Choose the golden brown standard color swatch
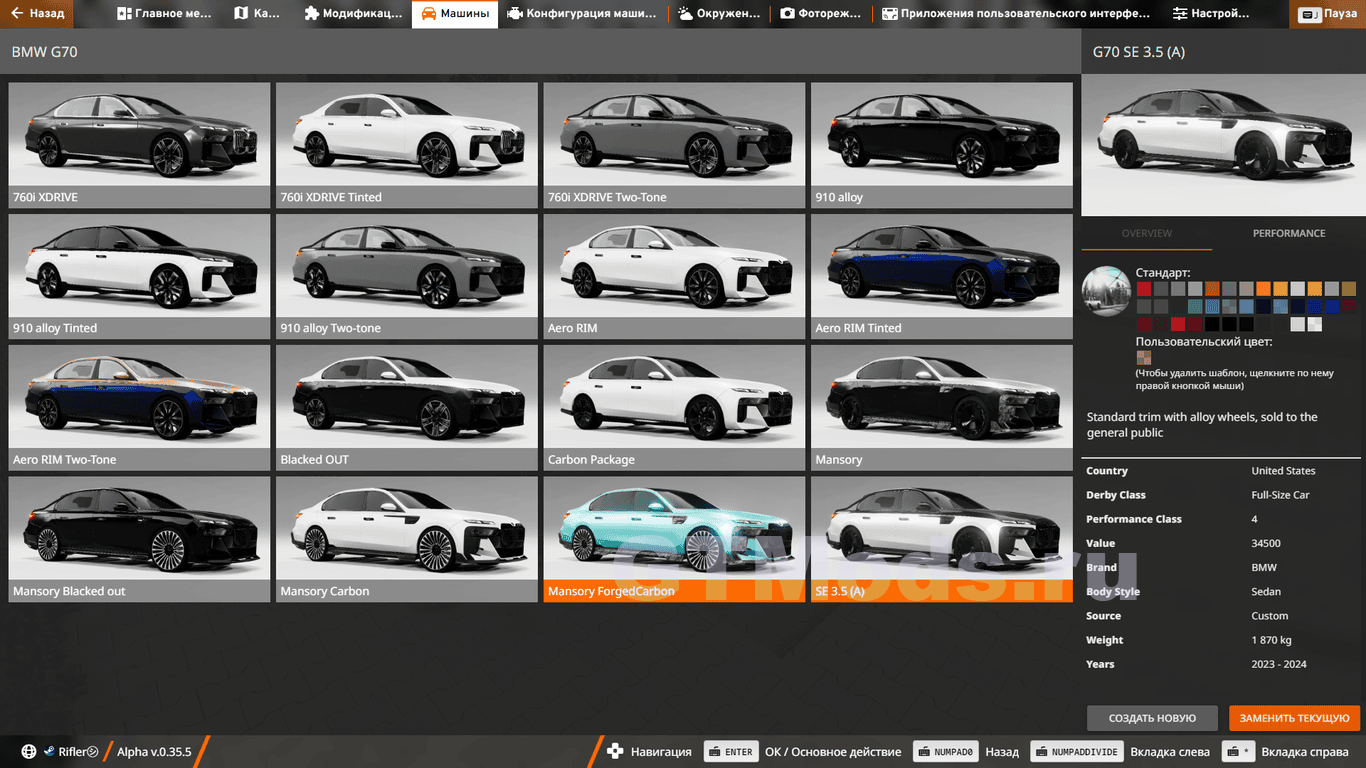Screen dimensions: 1366x768 [1349, 289]
